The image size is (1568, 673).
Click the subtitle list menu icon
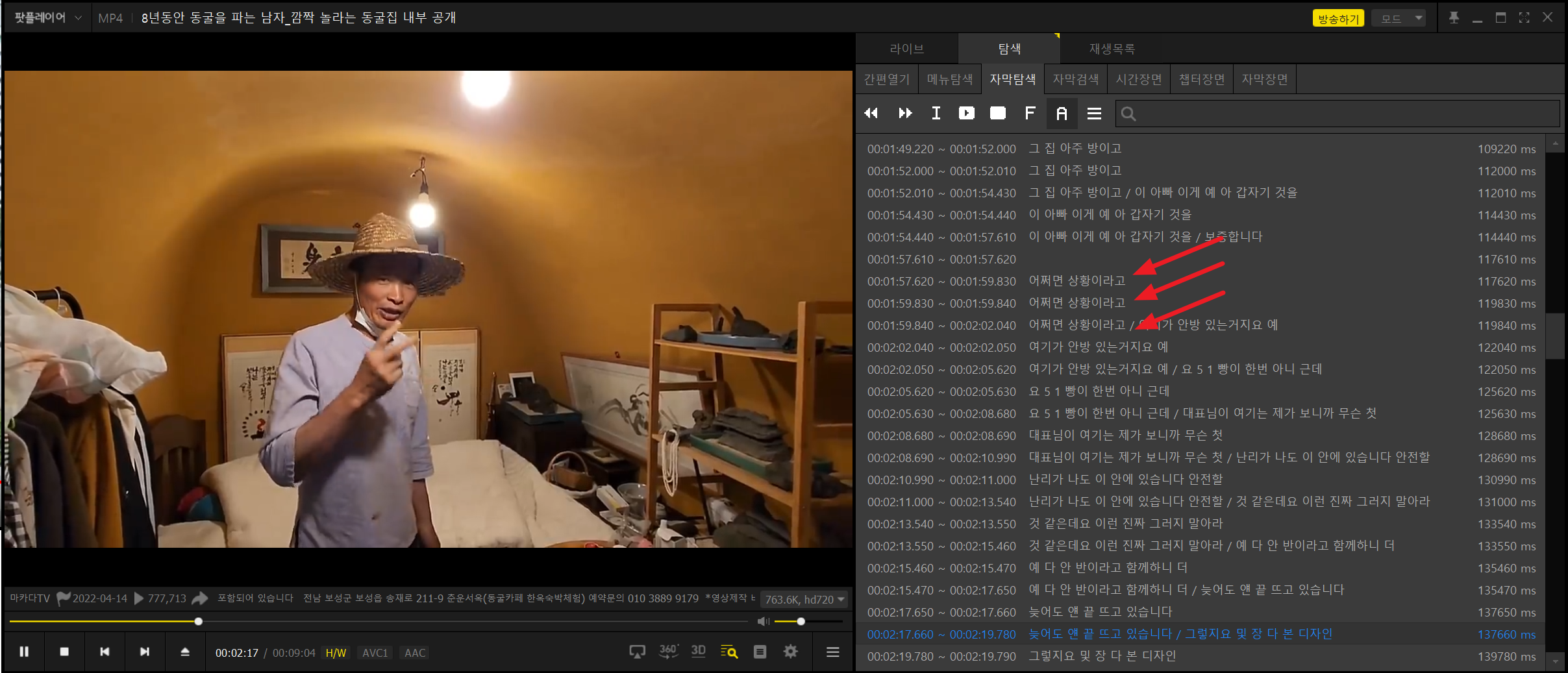[x=1094, y=114]
